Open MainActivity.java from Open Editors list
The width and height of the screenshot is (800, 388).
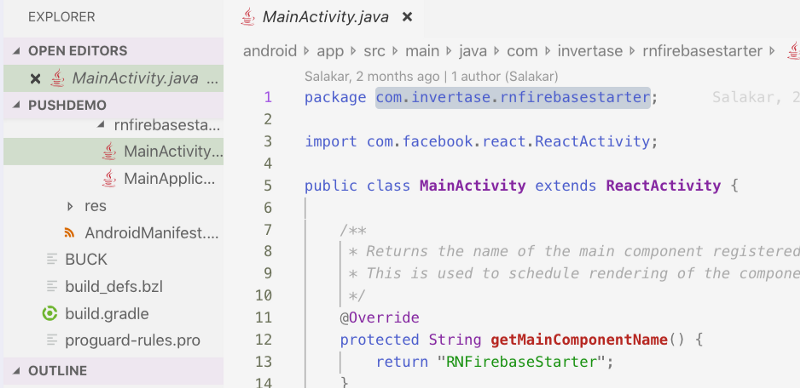[x=113, y=79]
